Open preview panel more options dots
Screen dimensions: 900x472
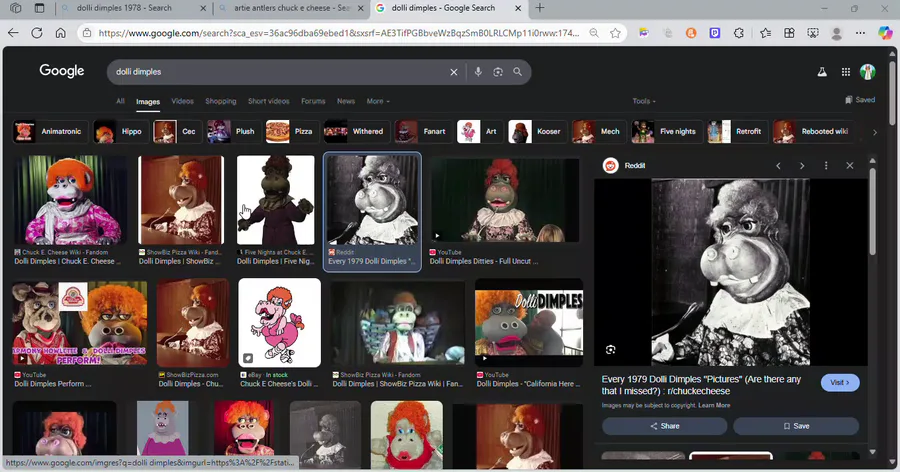point(826,165)
